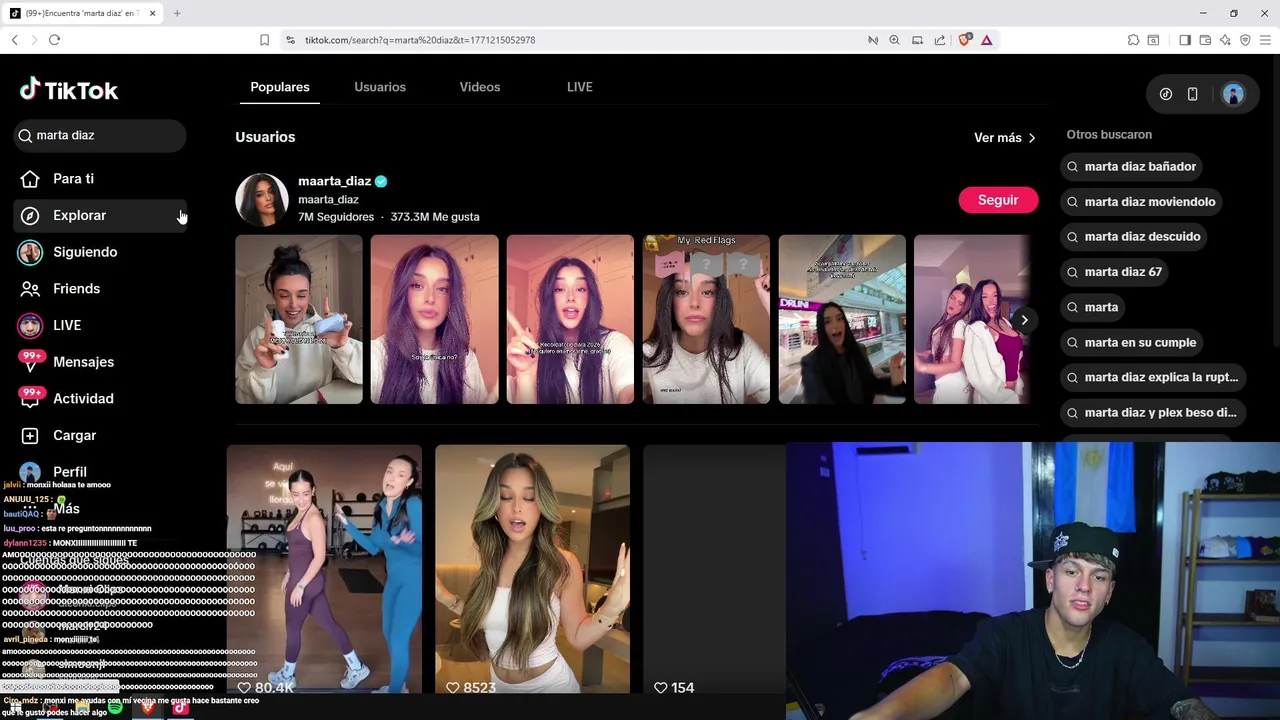Screen dimensions: 1280x720
Task: Go to Para ti in sidebar
Action: pos(100,179)
